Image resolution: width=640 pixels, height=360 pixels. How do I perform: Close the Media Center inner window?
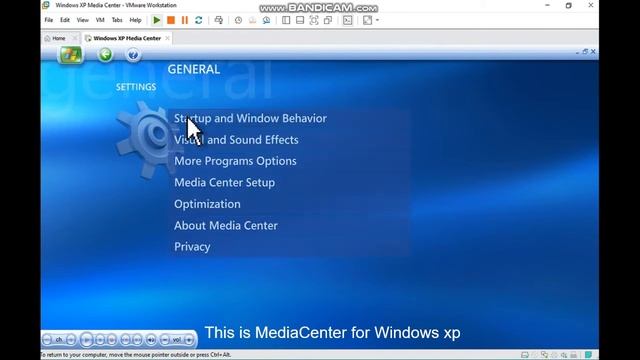point(593,51)
